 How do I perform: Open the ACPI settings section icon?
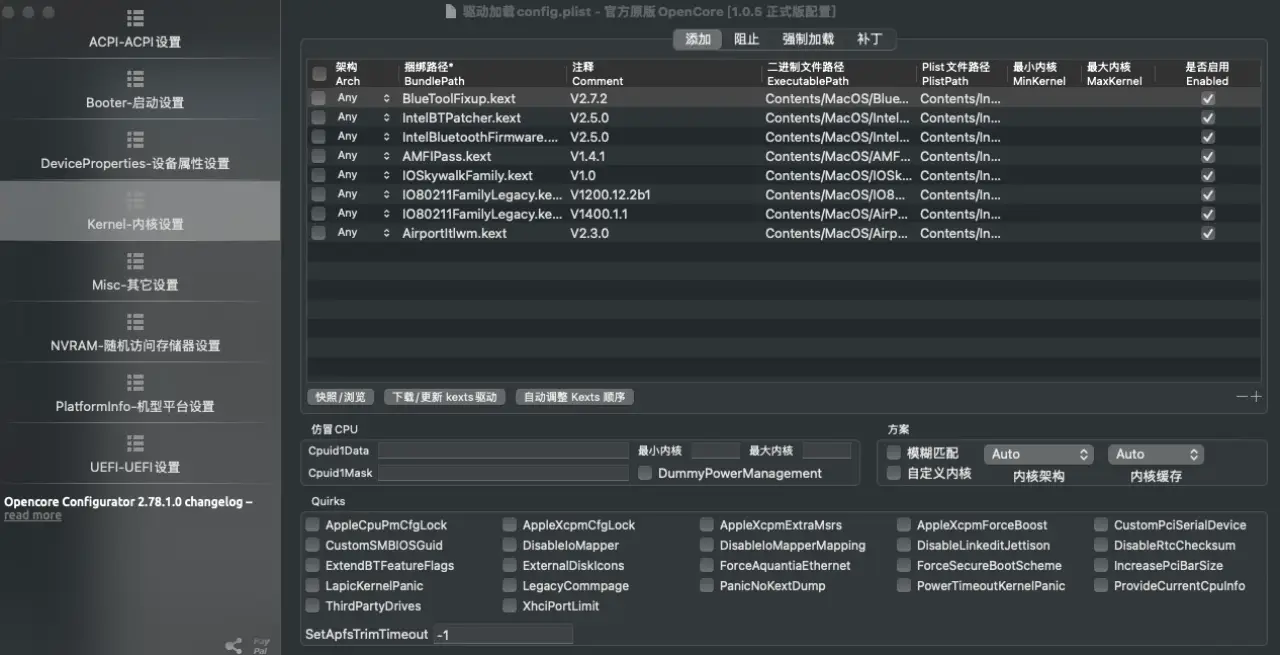pyautogui.click(x=135, y=19)
